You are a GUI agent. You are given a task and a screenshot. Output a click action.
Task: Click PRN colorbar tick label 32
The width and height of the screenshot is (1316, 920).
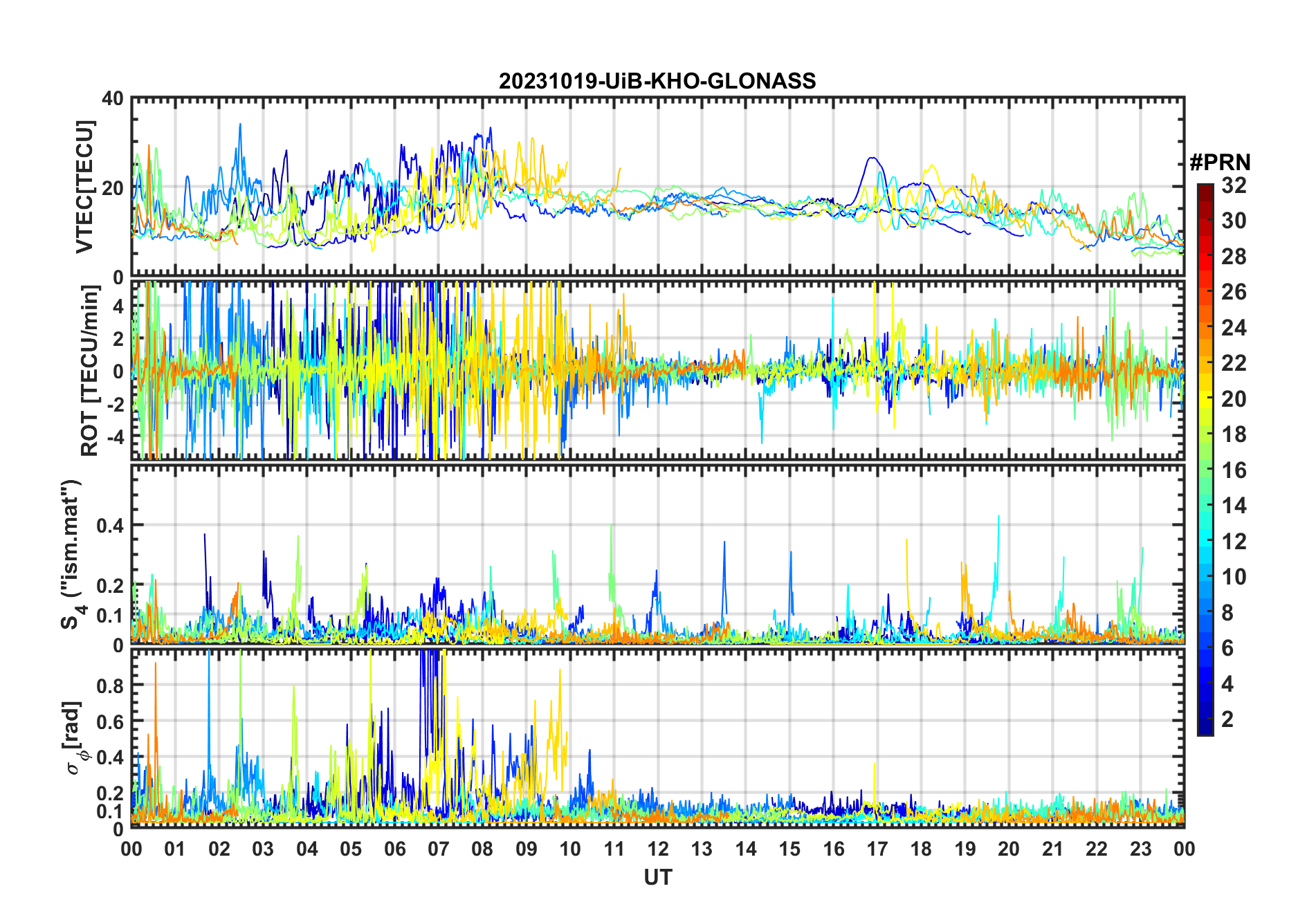coord(1234,185)
